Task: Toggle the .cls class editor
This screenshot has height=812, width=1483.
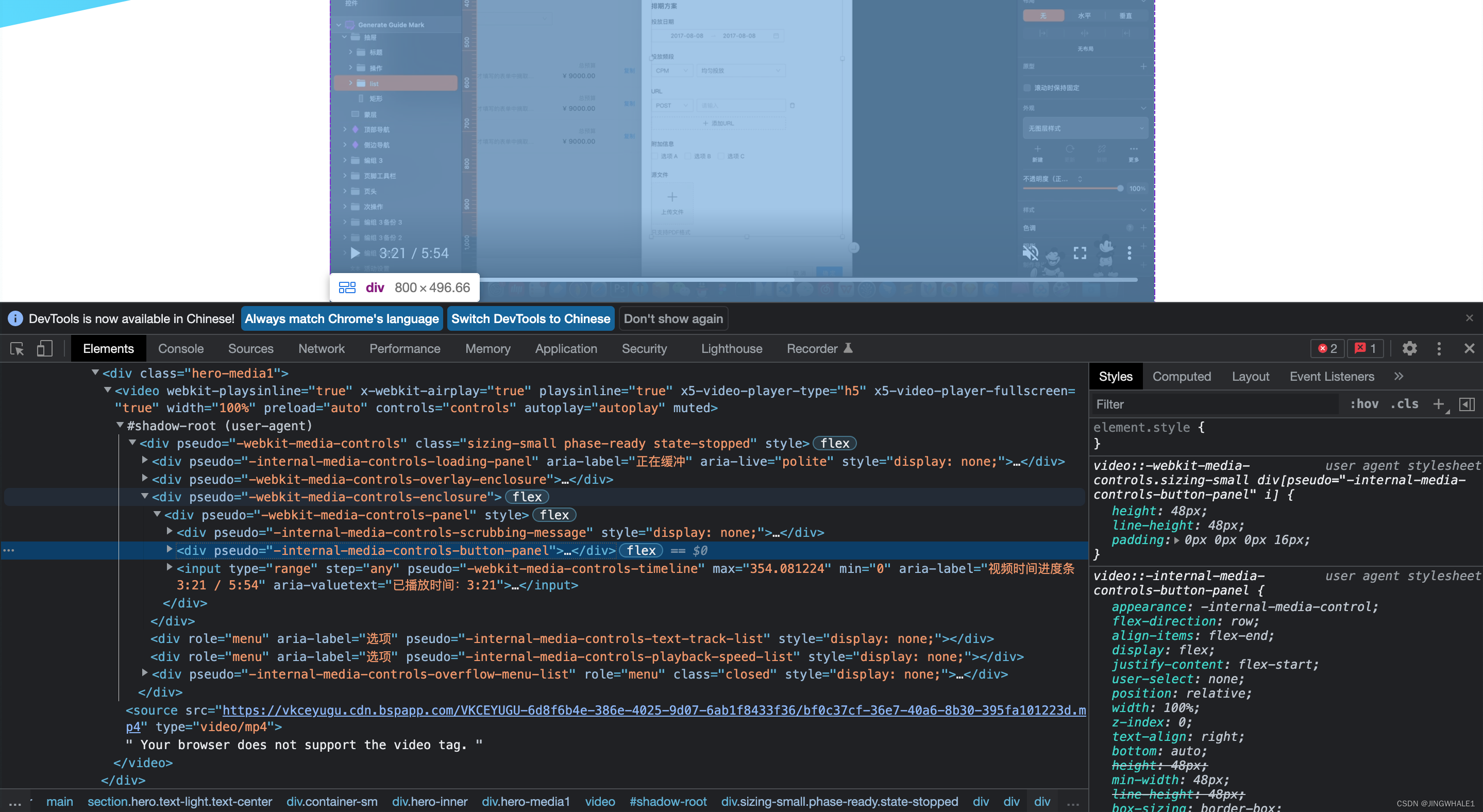Action: click(x=1404, y=404)
